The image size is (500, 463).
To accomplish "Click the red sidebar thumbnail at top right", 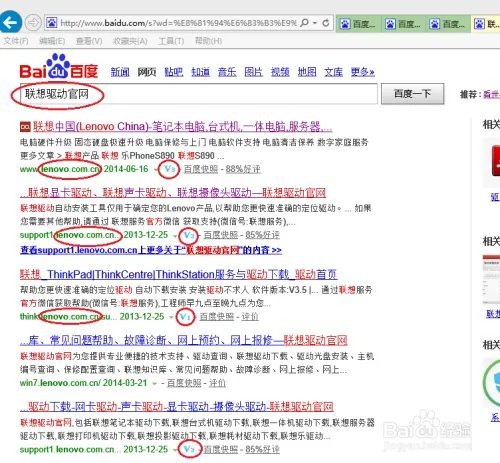I will pos(495,161).
